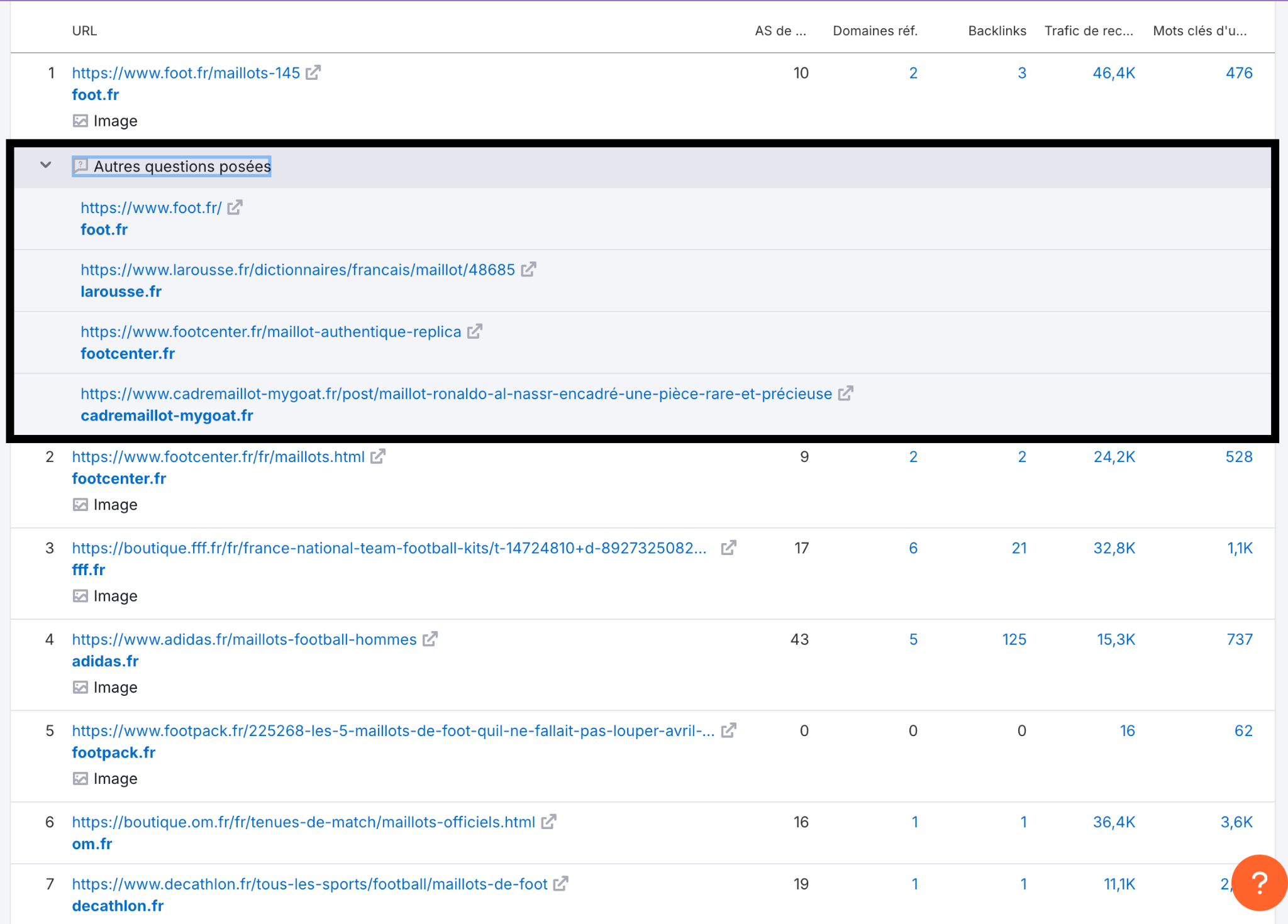Open the larousse.fr dictionnaires maillot URL

point(298,270)
